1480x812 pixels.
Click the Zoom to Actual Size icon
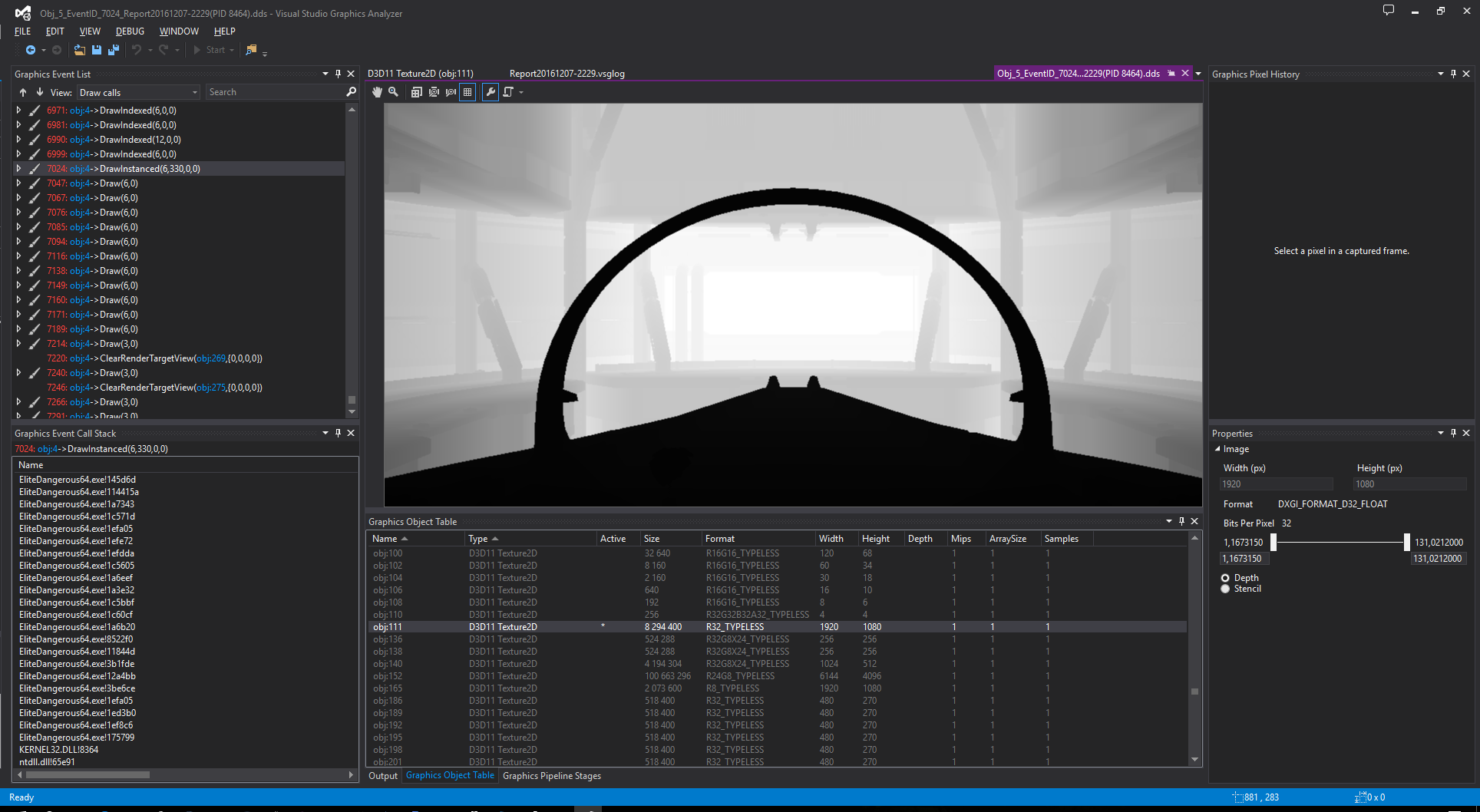pos(416,92)
